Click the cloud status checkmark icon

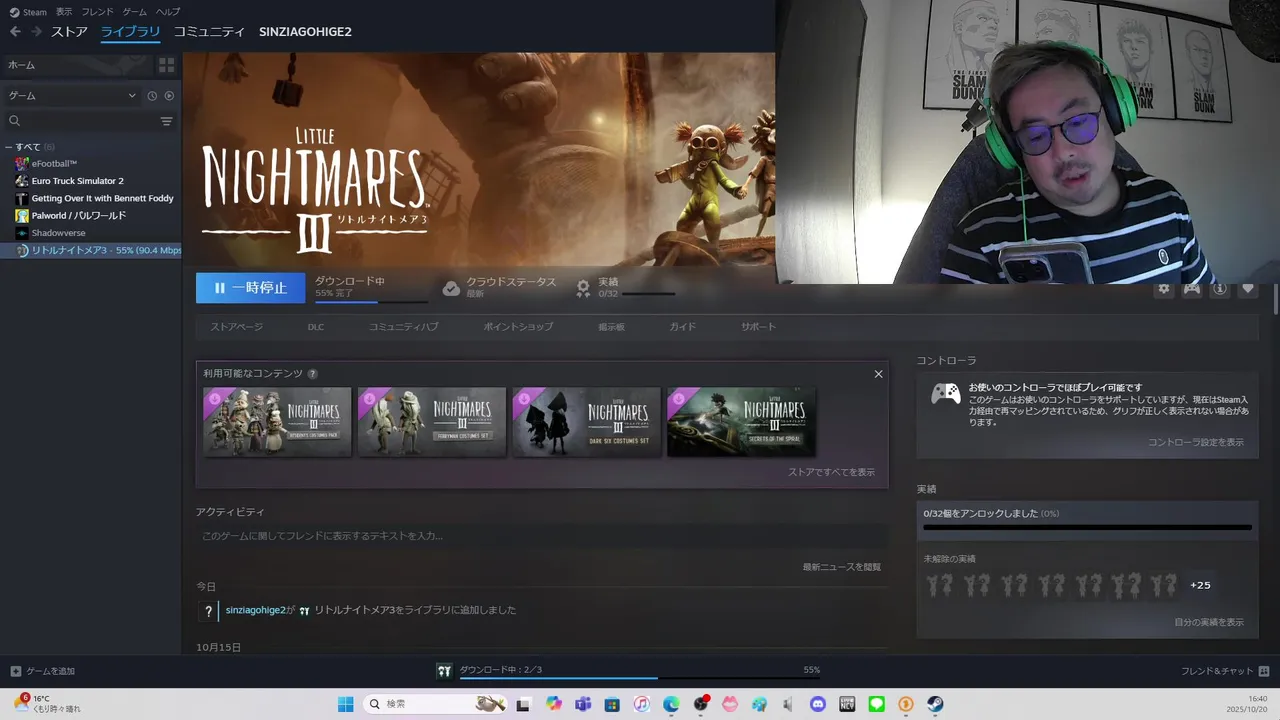click(451, 288)
